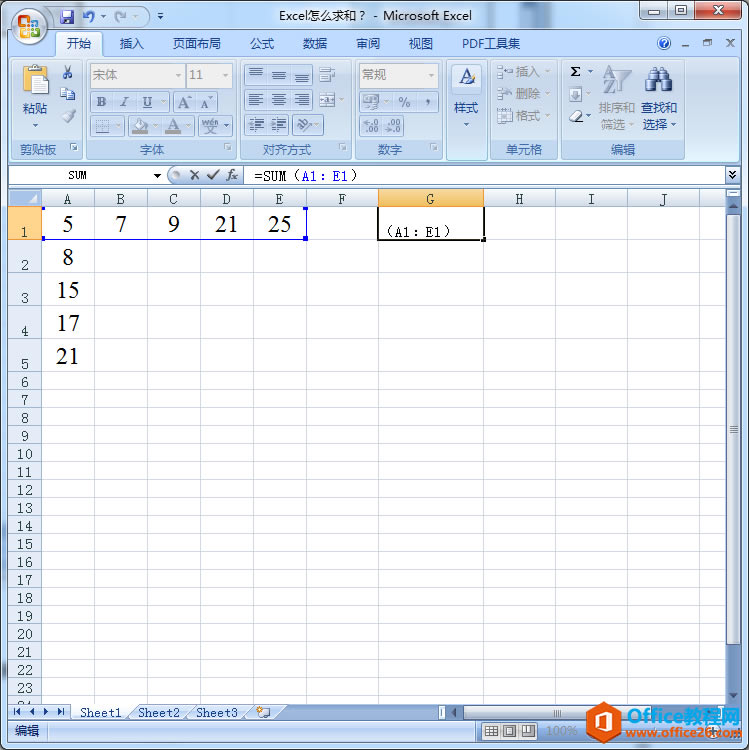
Task: Toggle wrap text
Action: 327,75
